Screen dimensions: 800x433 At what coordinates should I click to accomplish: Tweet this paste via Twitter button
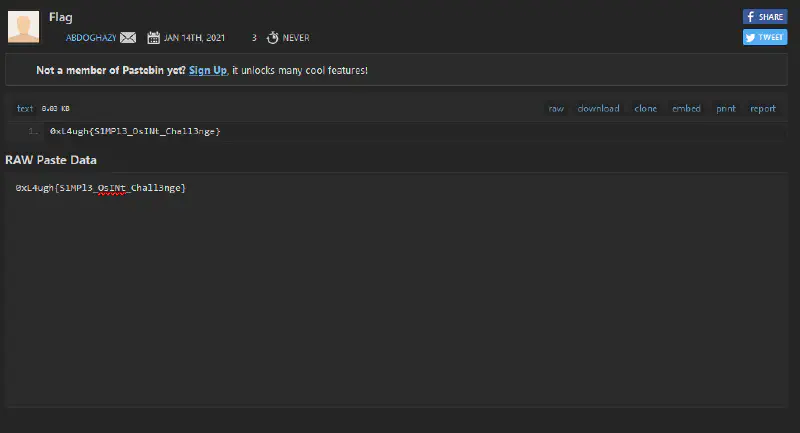[765, 37]
